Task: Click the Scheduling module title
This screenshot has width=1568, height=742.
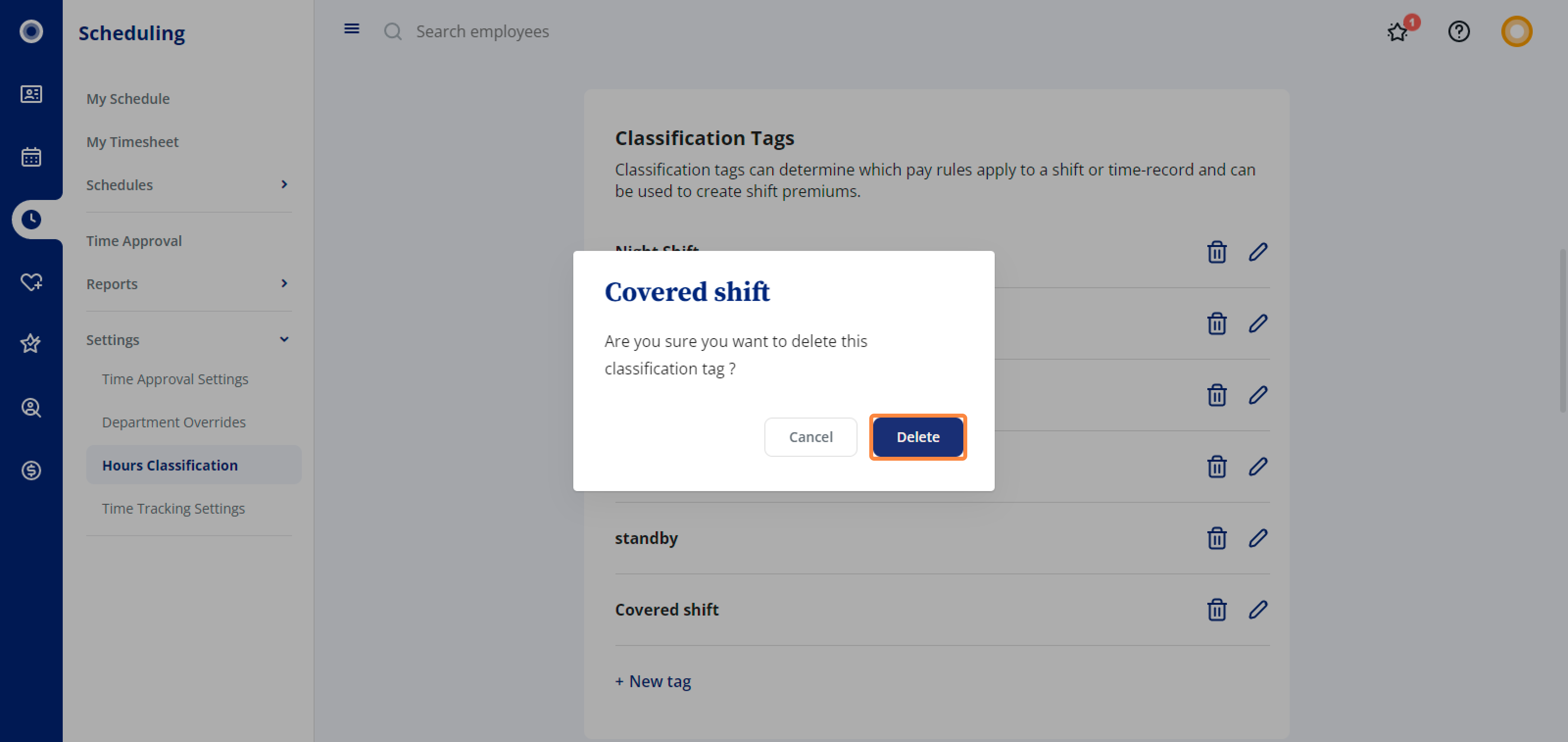Action: [x=131, y=33]
